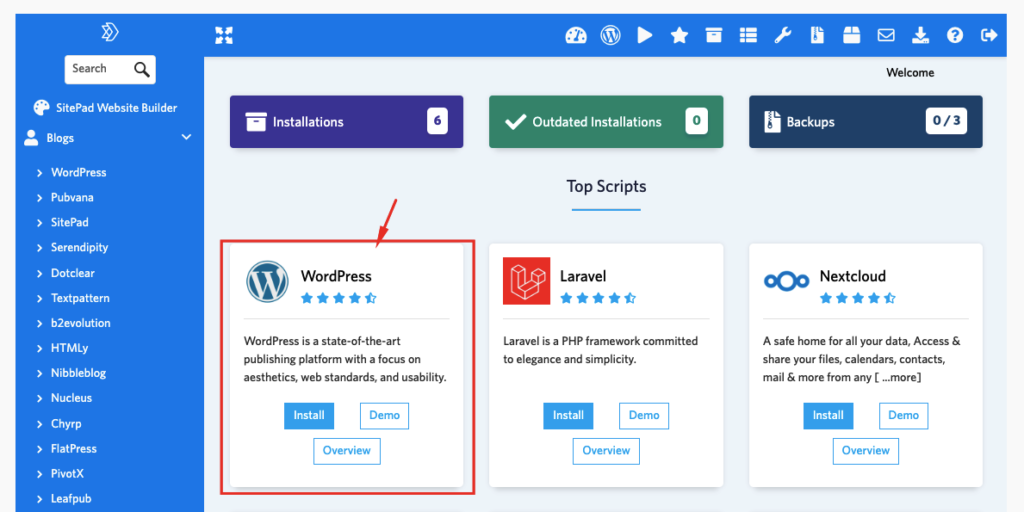Select Nucleus in the sidebar

click(x=71, y=398)
